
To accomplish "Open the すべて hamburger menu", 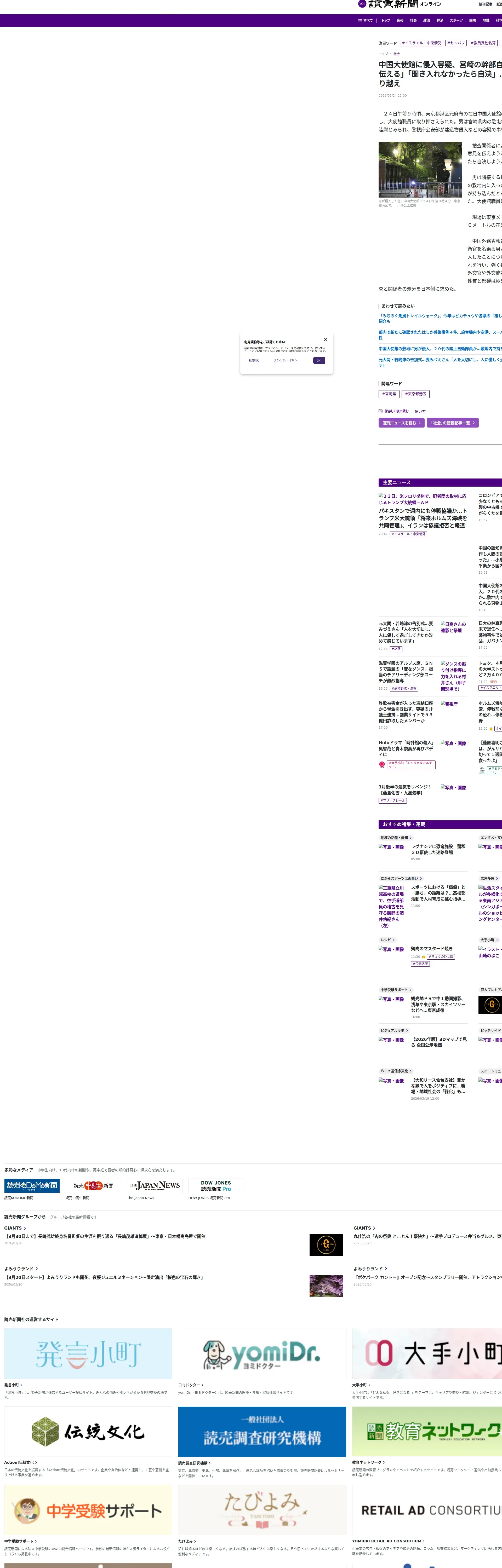I will pos(365,21).
